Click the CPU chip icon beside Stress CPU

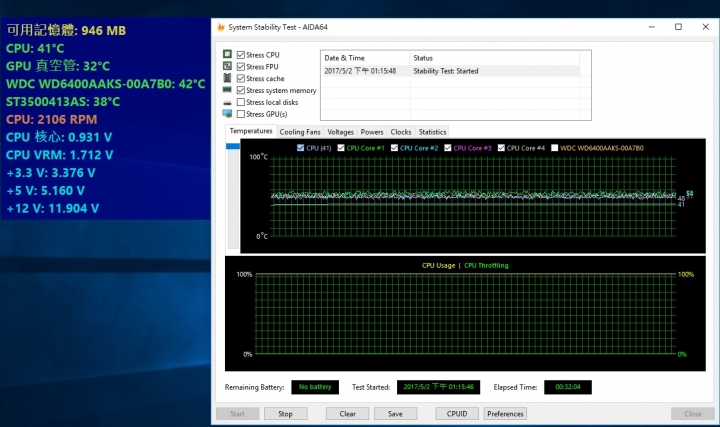click(227, 54)
